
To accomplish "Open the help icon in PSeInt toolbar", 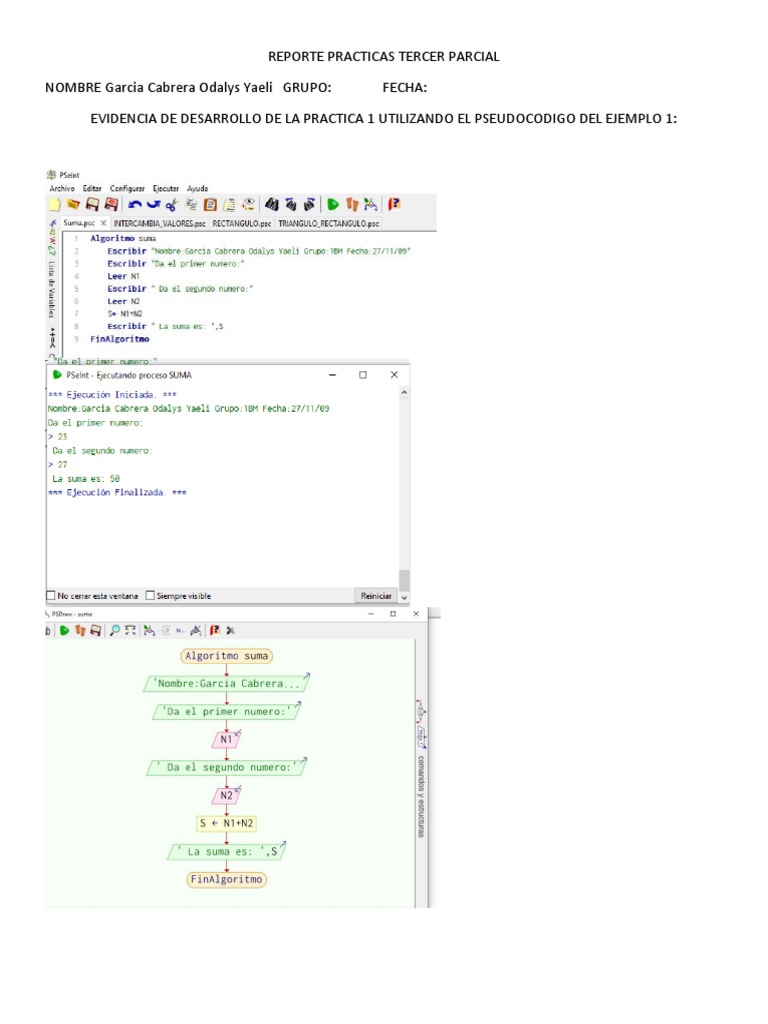I will tap(395, 204).
